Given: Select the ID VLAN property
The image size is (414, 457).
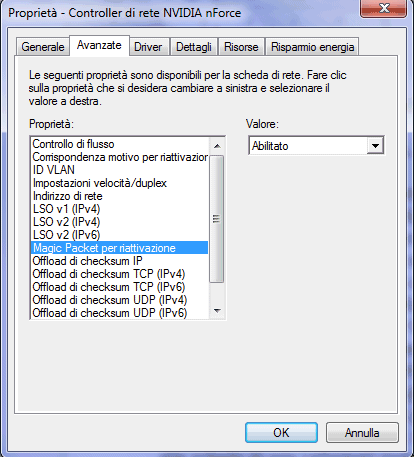Looking at the screenshot, I should (119, 170).
